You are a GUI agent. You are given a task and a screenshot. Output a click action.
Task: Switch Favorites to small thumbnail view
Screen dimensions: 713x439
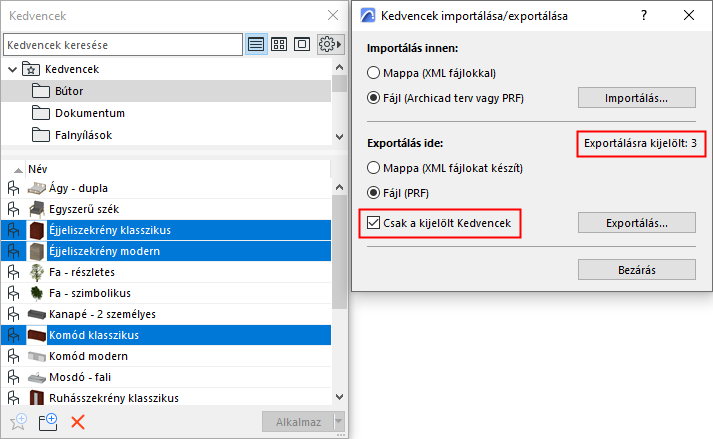[x=279, y=45]
